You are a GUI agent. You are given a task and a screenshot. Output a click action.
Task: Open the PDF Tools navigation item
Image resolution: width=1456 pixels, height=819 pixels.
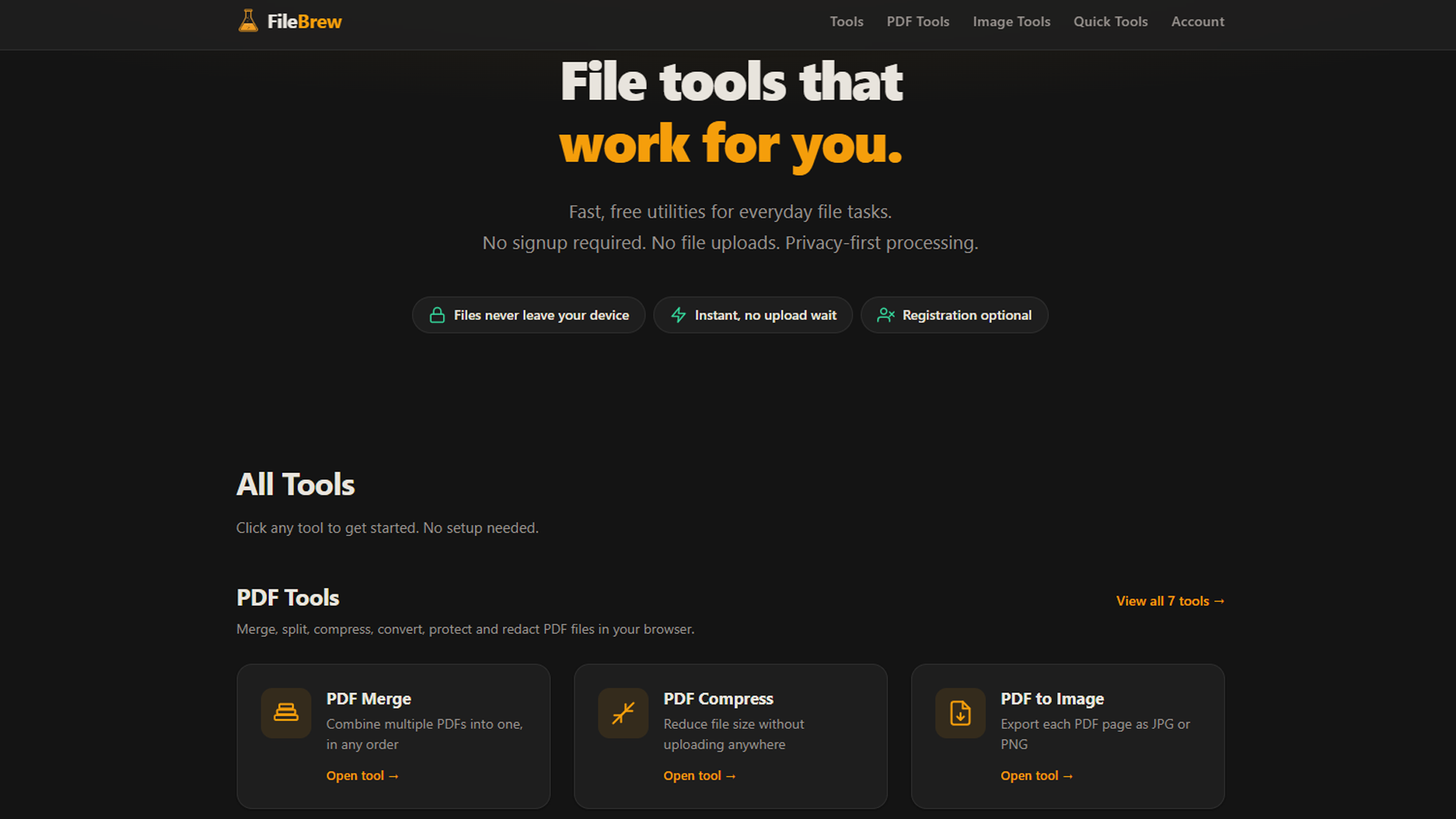[918, 21]
